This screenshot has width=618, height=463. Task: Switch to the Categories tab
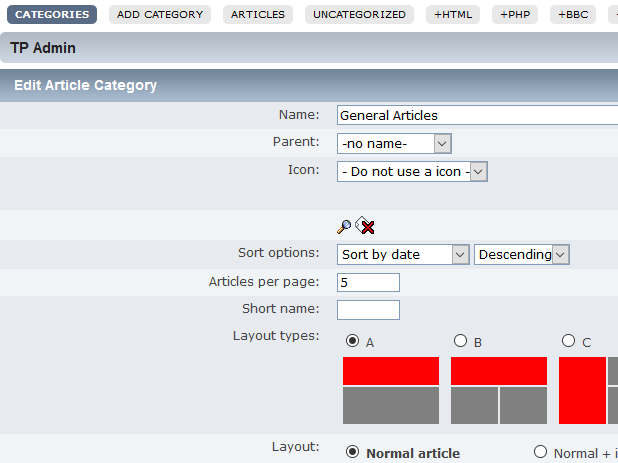53,15
